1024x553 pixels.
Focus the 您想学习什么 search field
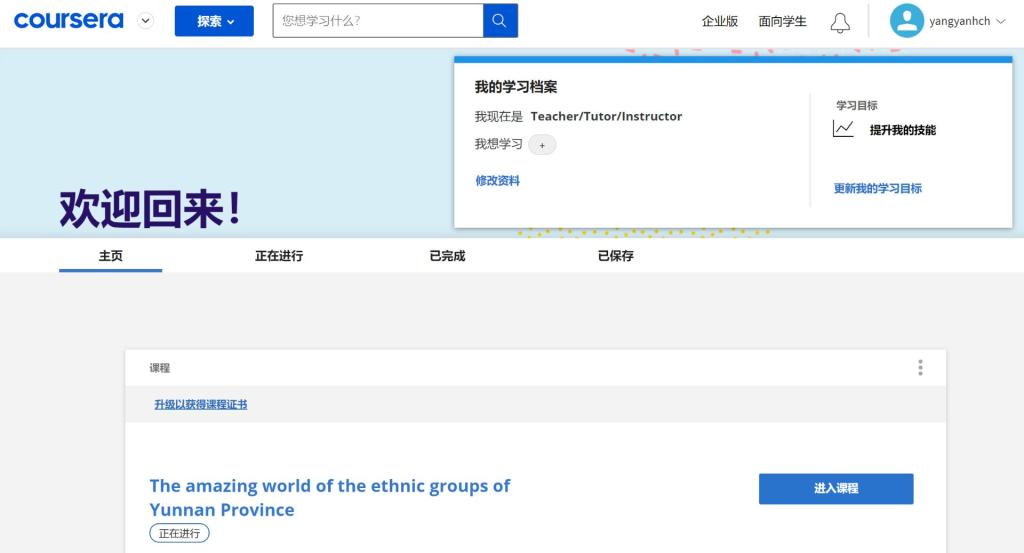tap(378, 21)
